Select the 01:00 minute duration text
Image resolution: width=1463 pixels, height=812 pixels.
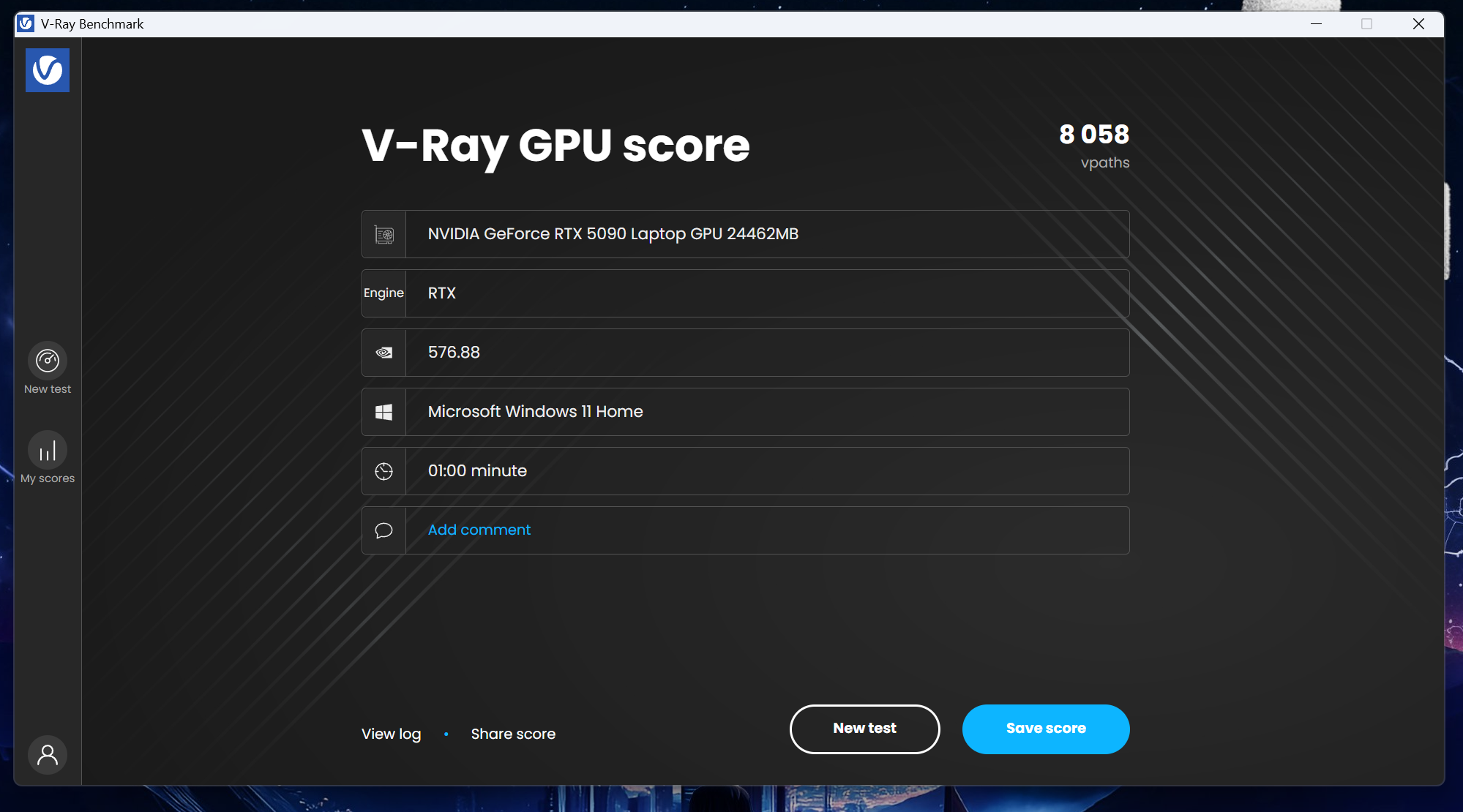477,471
